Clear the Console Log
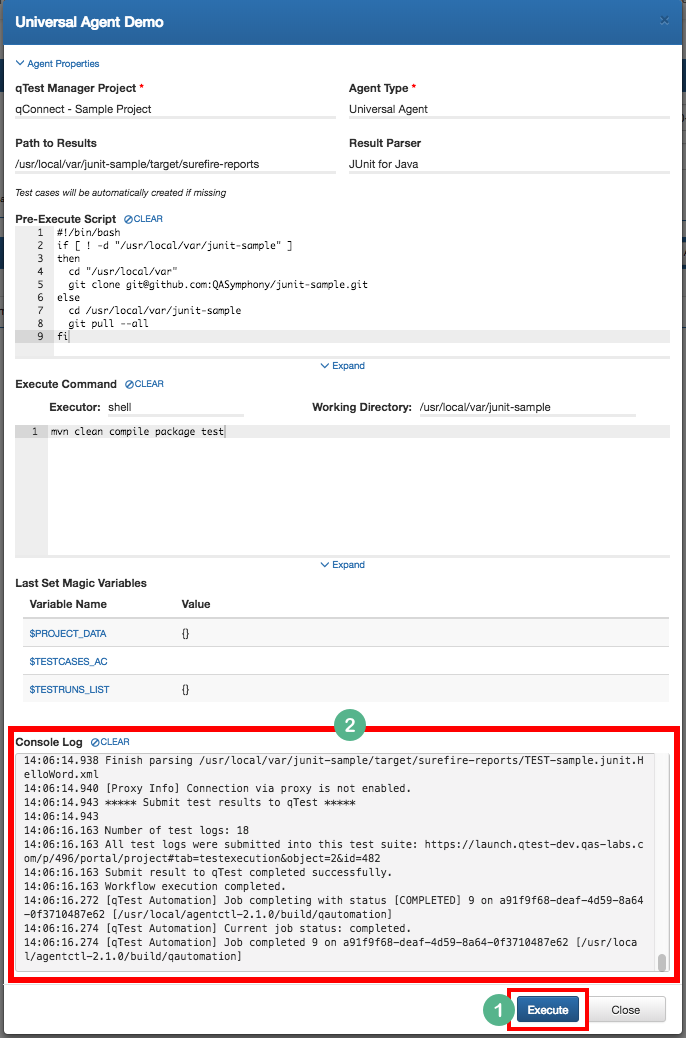 pos(110,742)
